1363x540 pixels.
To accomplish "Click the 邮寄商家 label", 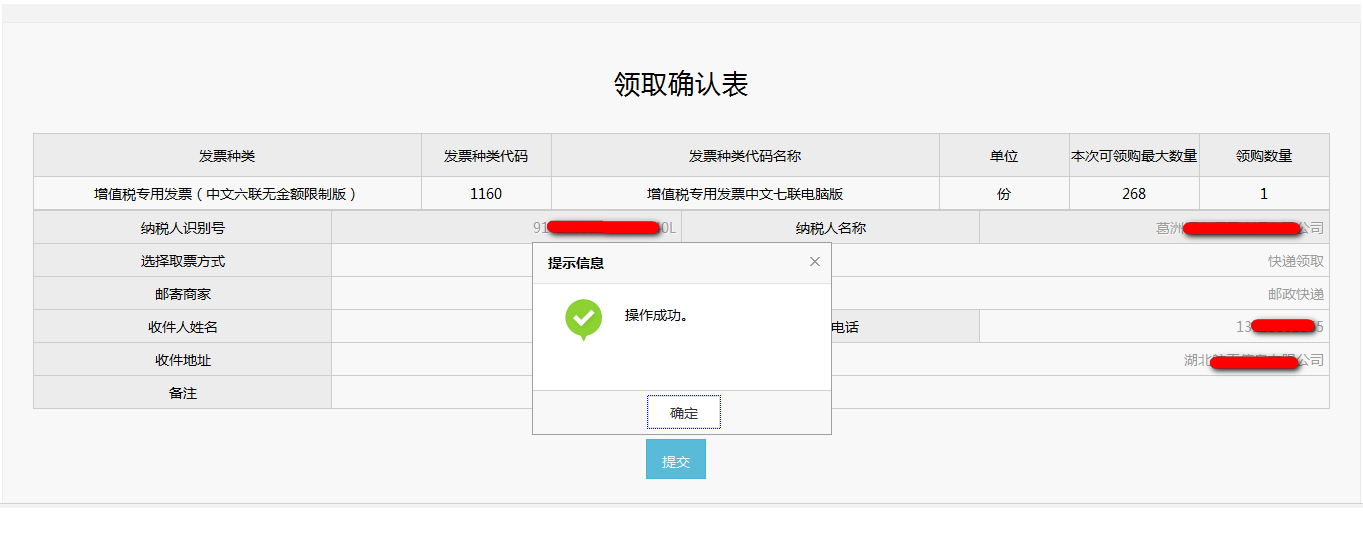I will (x=183, y=294).
